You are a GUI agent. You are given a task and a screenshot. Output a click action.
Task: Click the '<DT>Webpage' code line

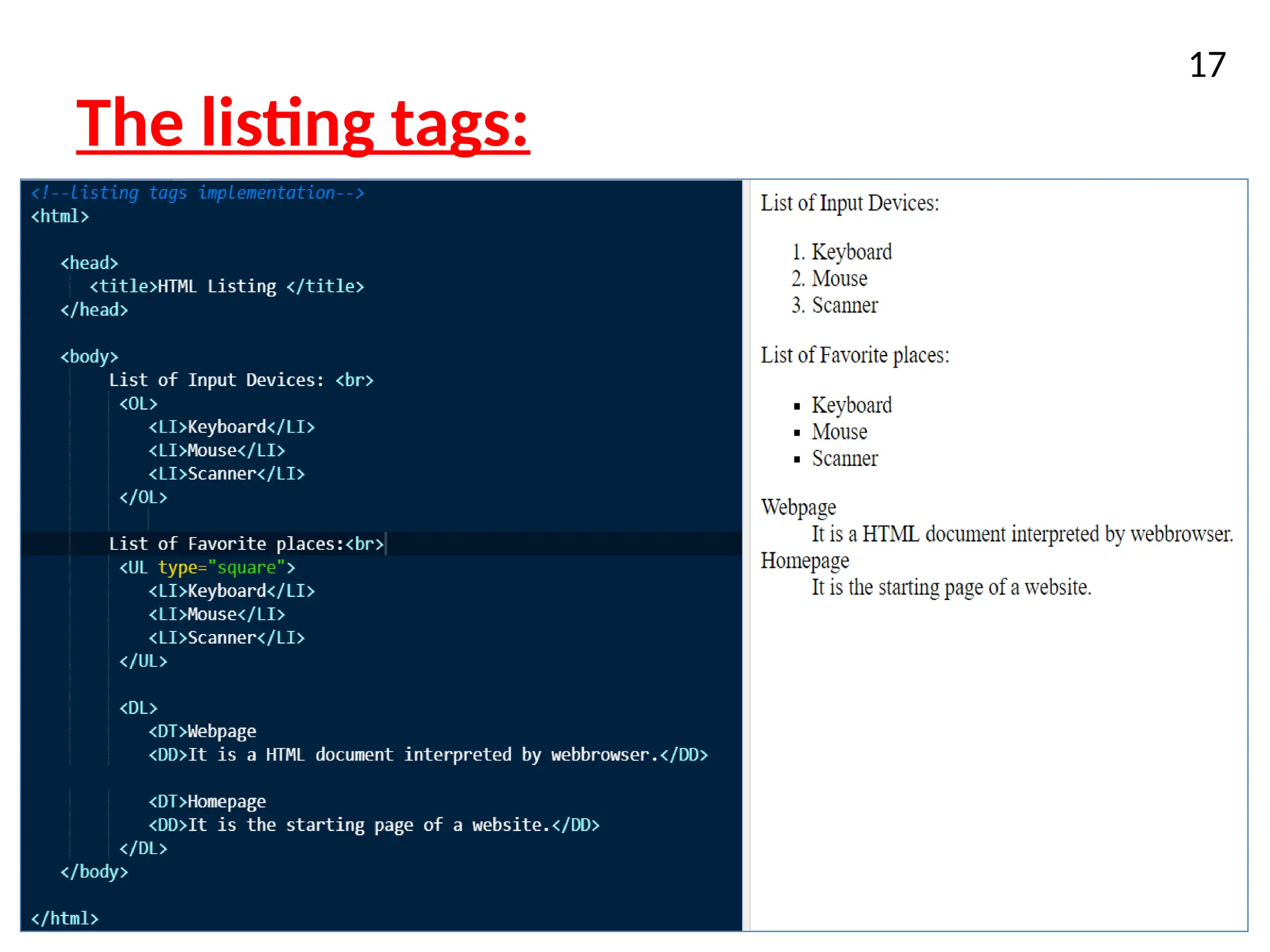click(202, 731)
